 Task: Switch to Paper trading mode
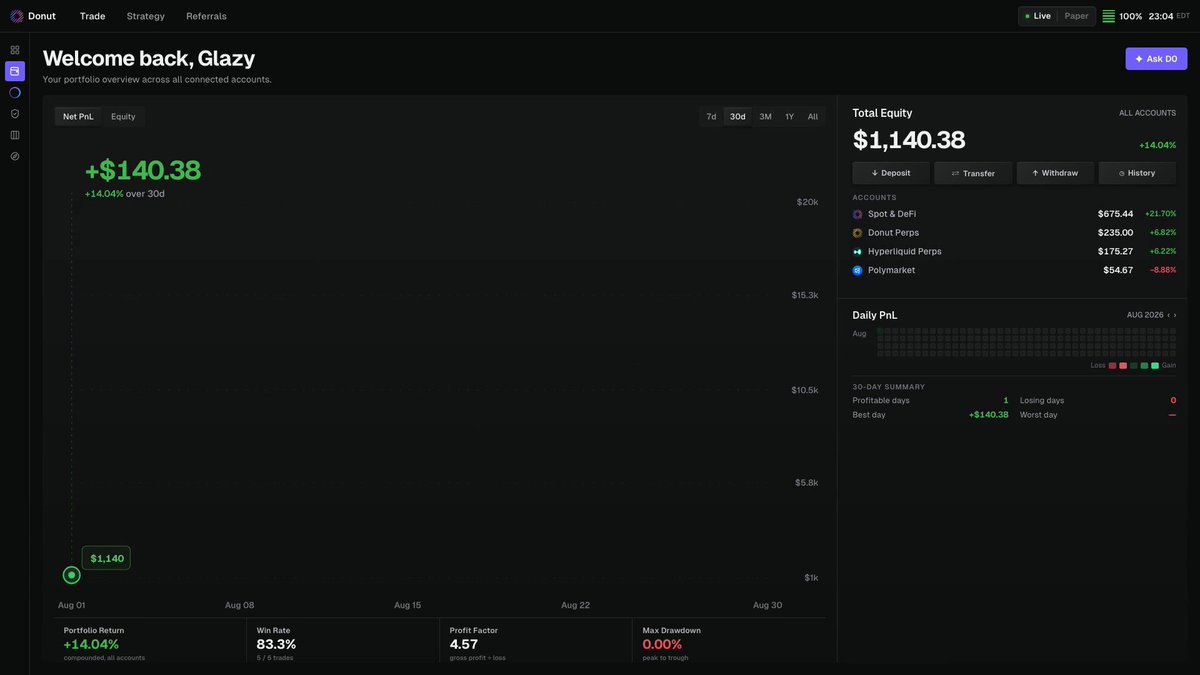coord(1076,16)
